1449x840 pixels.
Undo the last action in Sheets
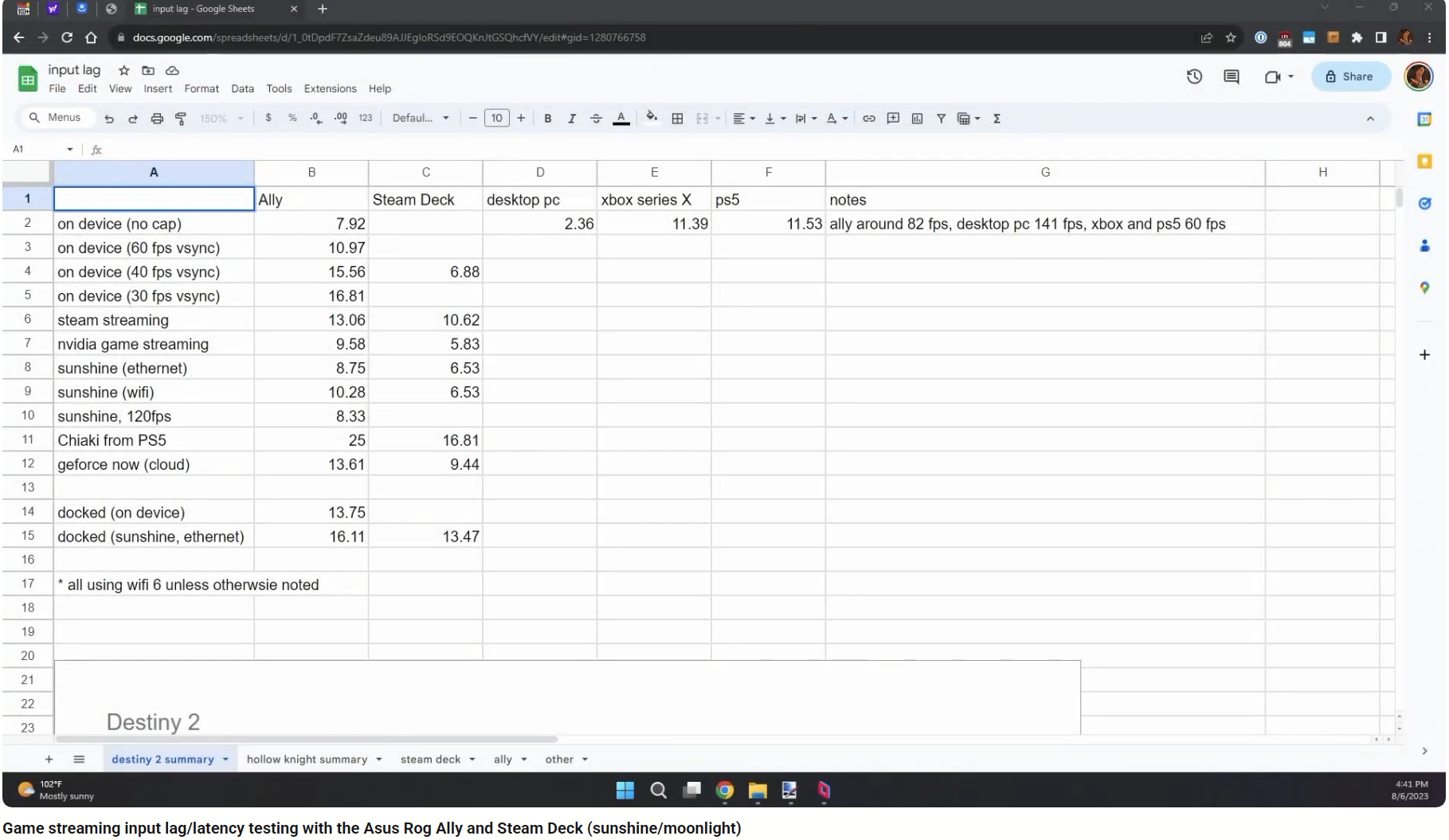click(x=109, y=119)
